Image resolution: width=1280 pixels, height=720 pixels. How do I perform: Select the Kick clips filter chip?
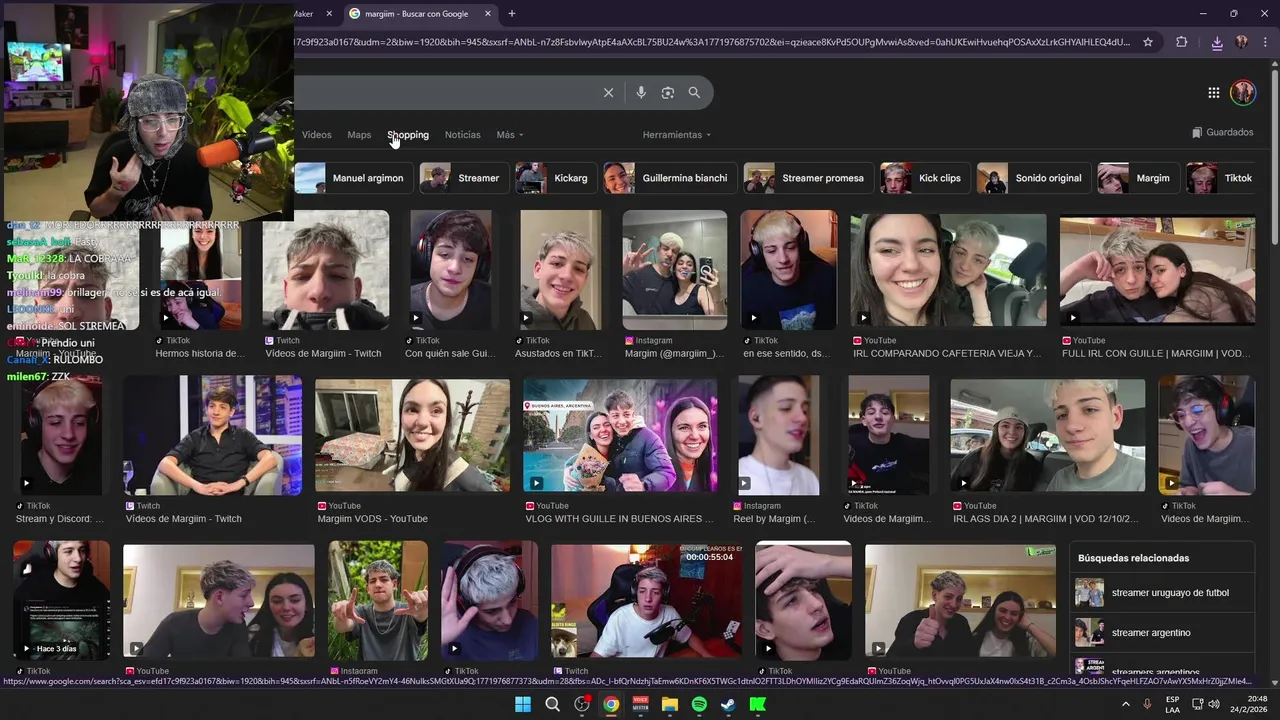(x=925, y=178)
